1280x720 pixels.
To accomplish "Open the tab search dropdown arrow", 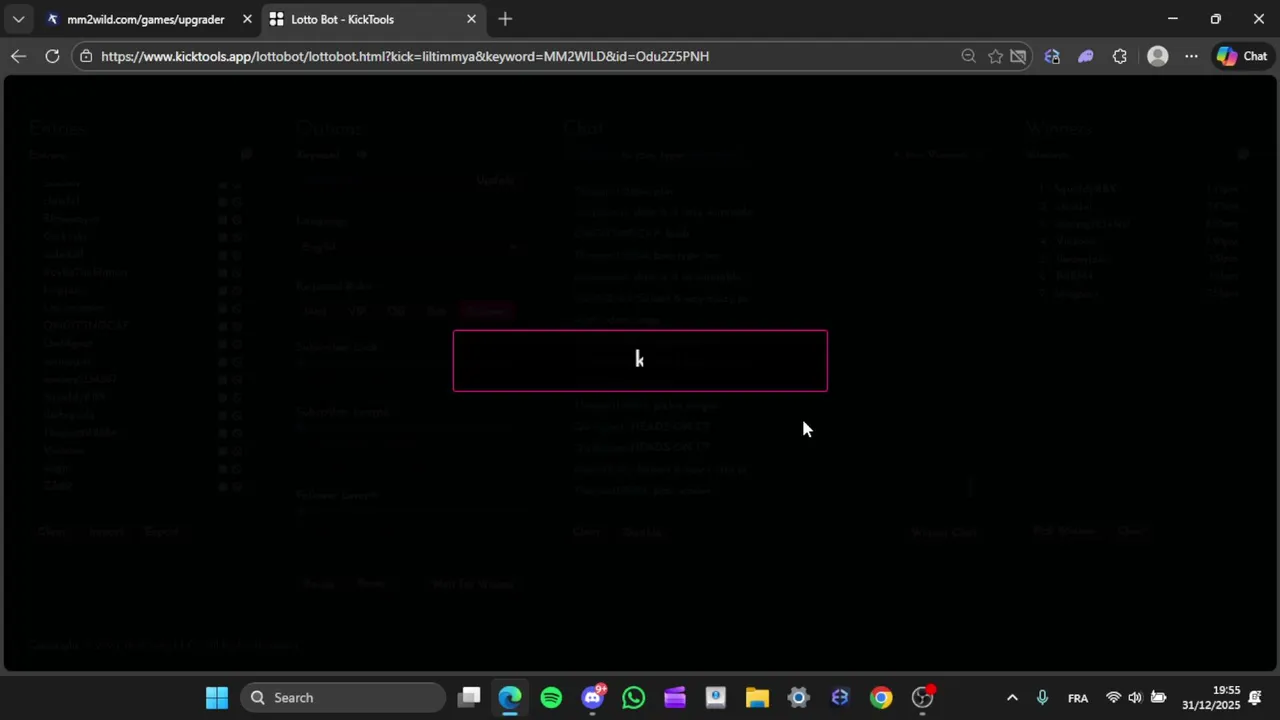I will pos(18,19).
